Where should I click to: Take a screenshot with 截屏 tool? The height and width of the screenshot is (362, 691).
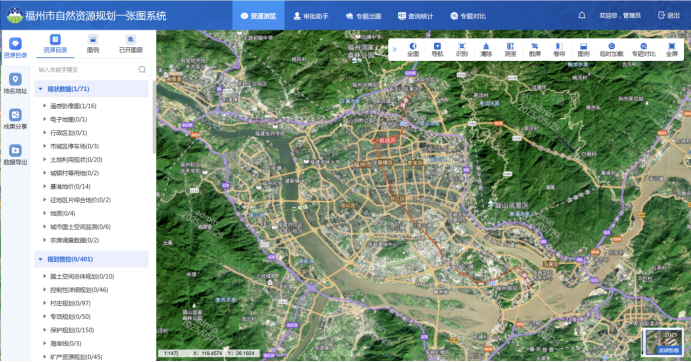pos(535,49)
